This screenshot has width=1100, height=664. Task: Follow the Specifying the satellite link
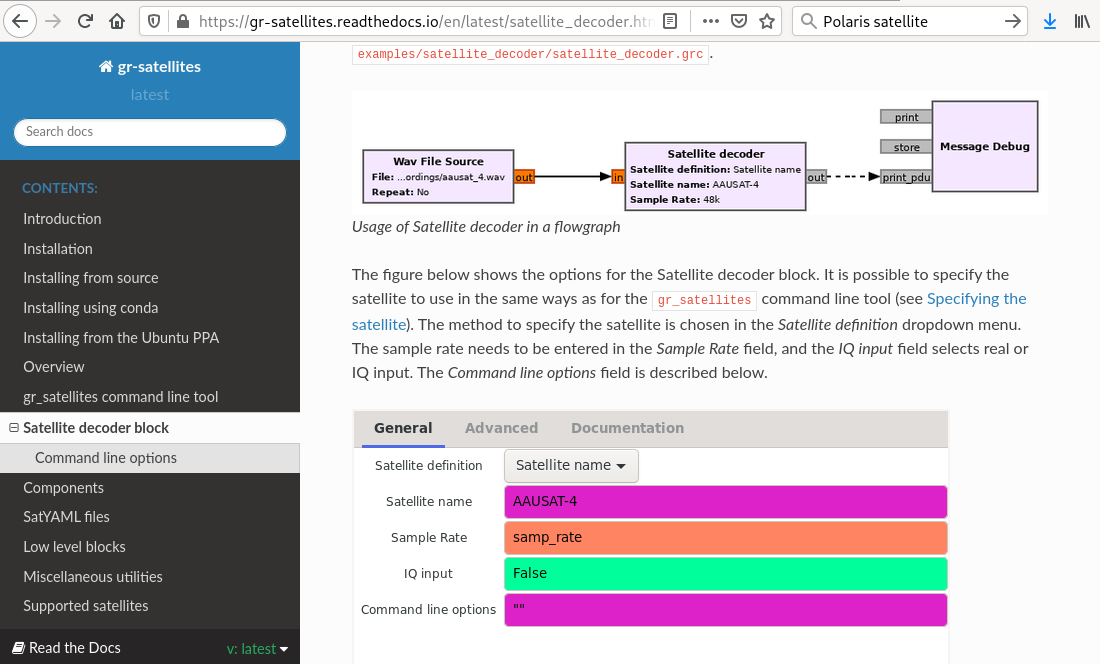click(976, 299)
